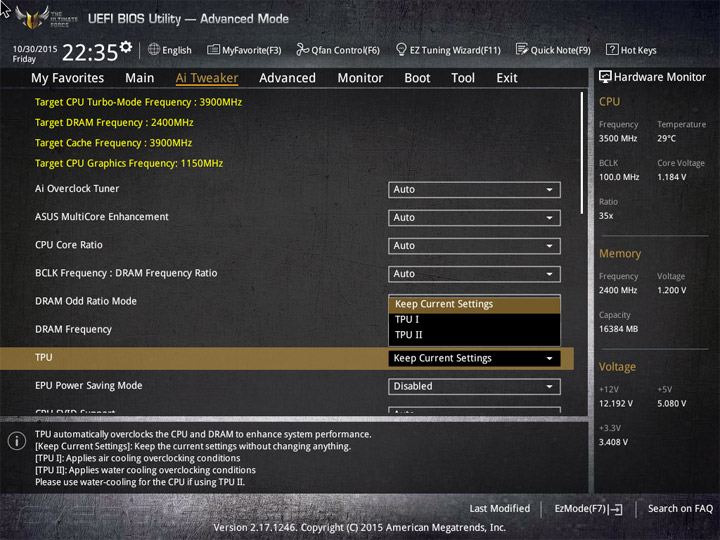The image size is (720, 540).
Task: Select the TPU row label
Action: [x=44, y=357]
